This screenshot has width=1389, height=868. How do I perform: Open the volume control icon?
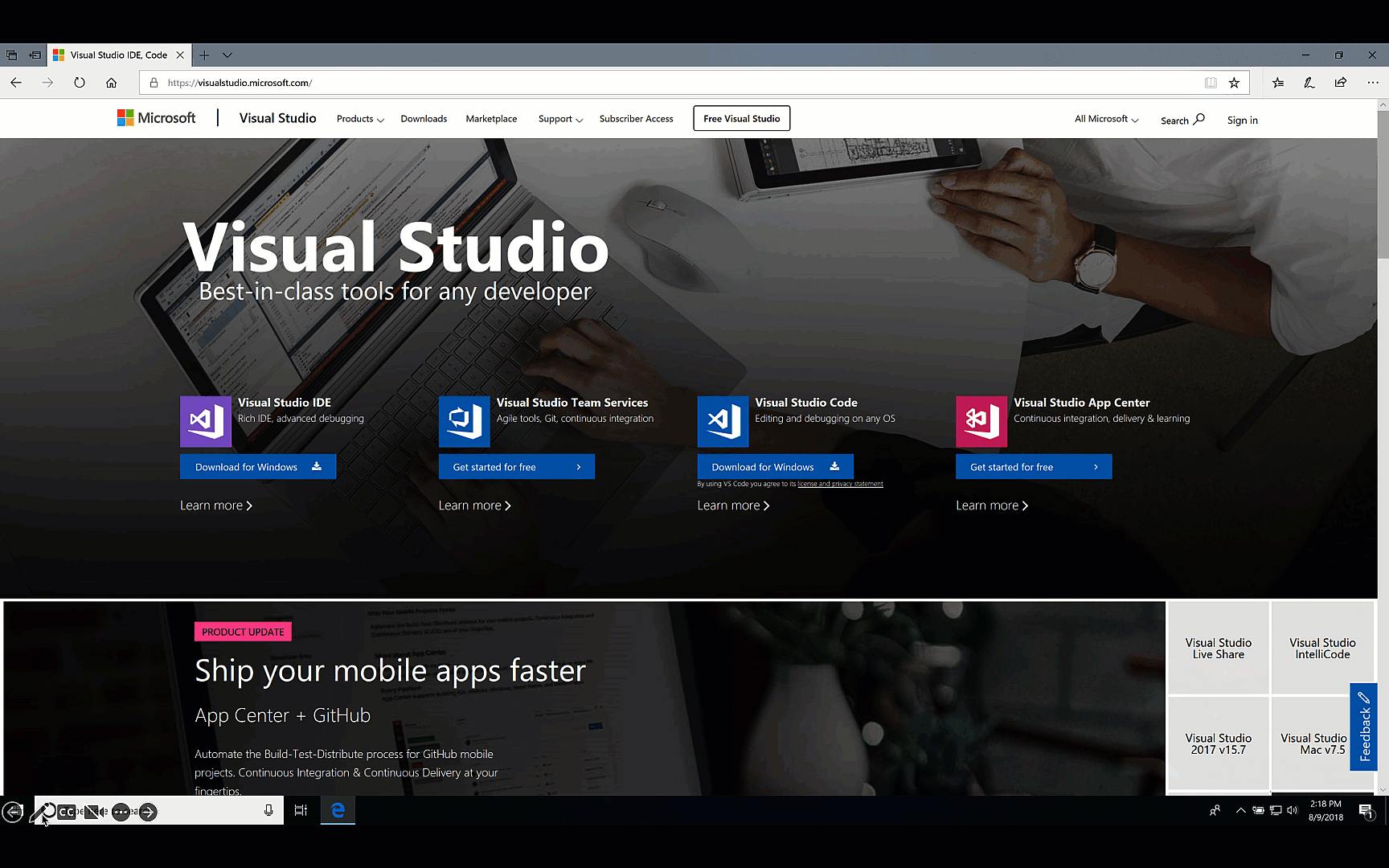(1292, 810)
